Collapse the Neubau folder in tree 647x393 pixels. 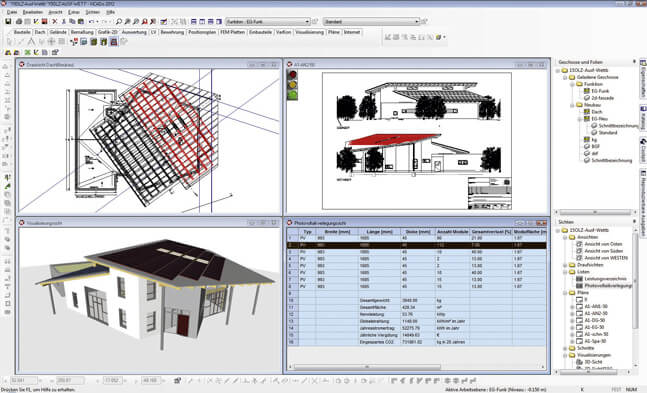pos(572,105)
